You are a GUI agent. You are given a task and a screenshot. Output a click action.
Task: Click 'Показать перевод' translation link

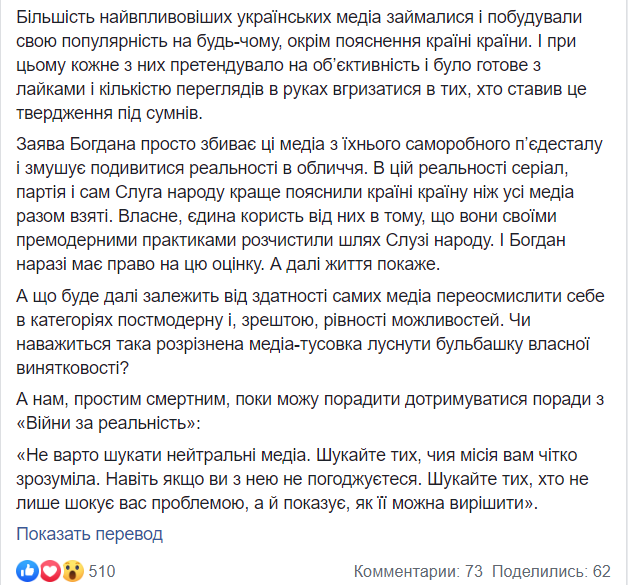pyautogui.click(x=89, y=534)
